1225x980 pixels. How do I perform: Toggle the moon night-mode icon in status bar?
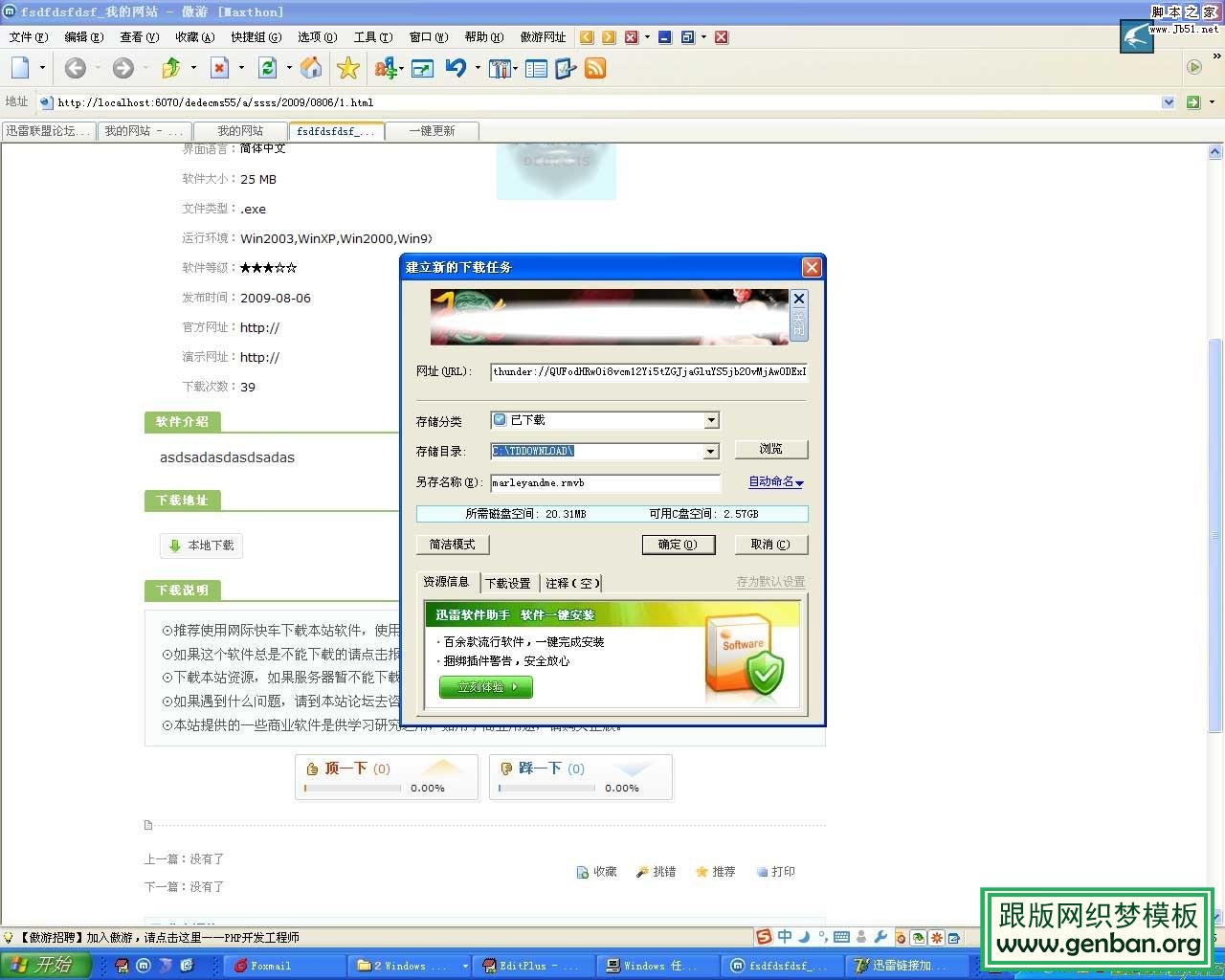pyautogui.click(x=804, y=936)
